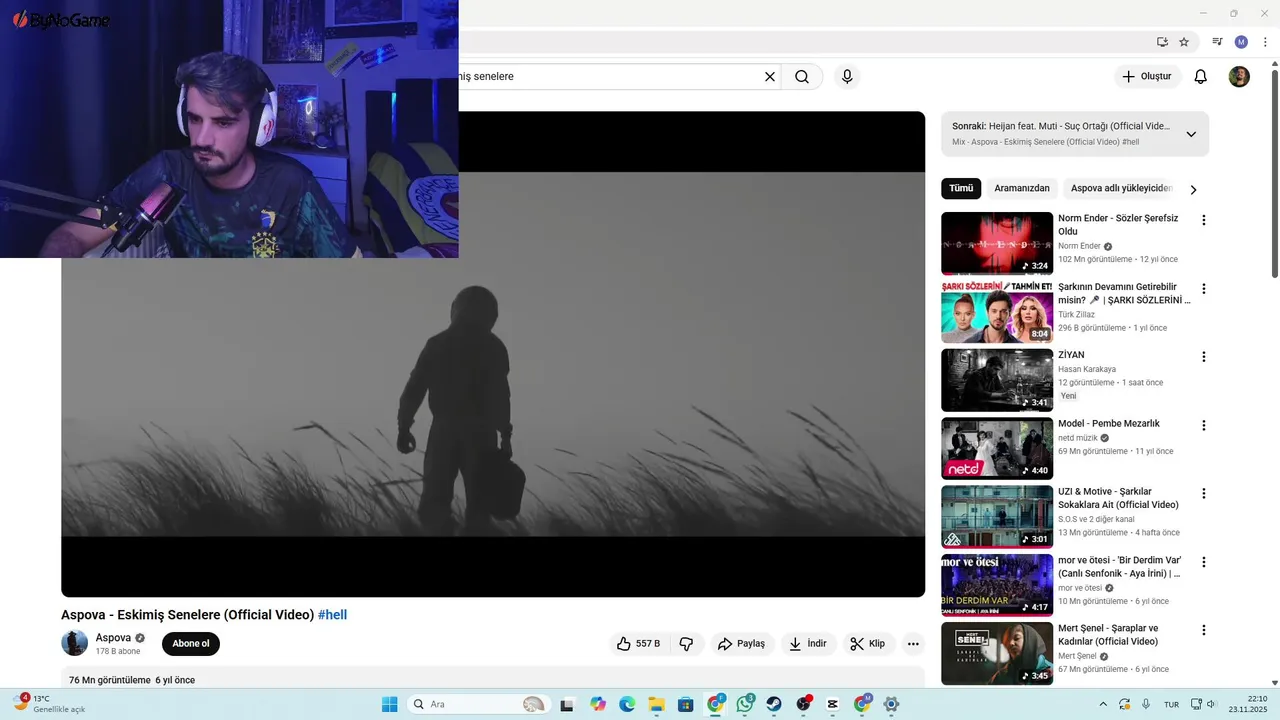The width and height of the screenshot is (1280, 720).
Task: Select the Aspova adlı yükleyiciden chip
Action: click(x=1121, y=188)
